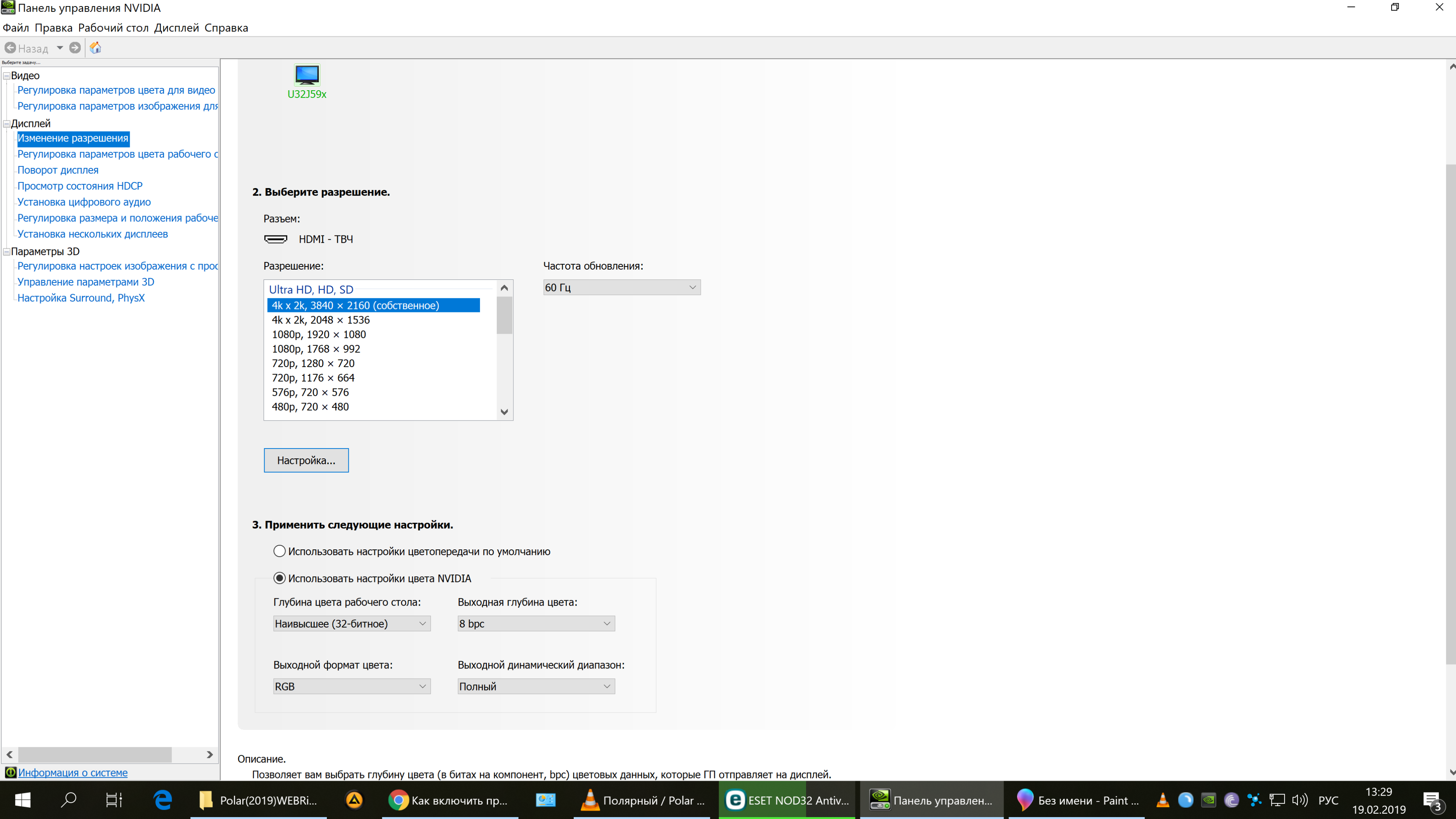
Task: Open Управление параметрами 3D task
Action: [x=85, y=282]
